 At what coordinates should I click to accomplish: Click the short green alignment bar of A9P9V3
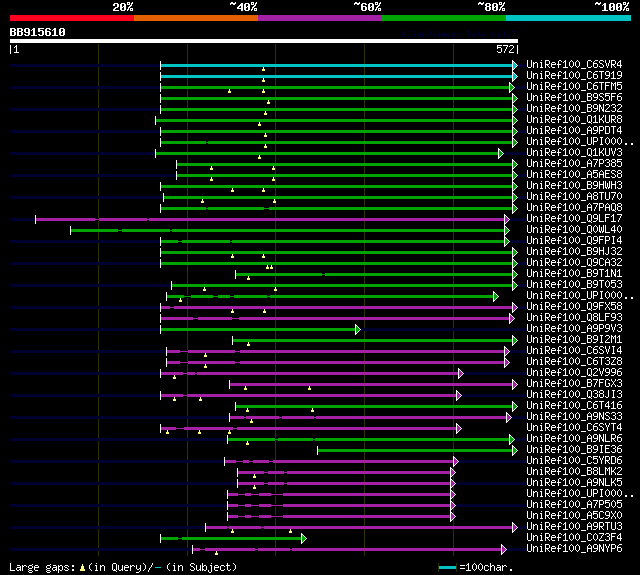pos(260,329)
